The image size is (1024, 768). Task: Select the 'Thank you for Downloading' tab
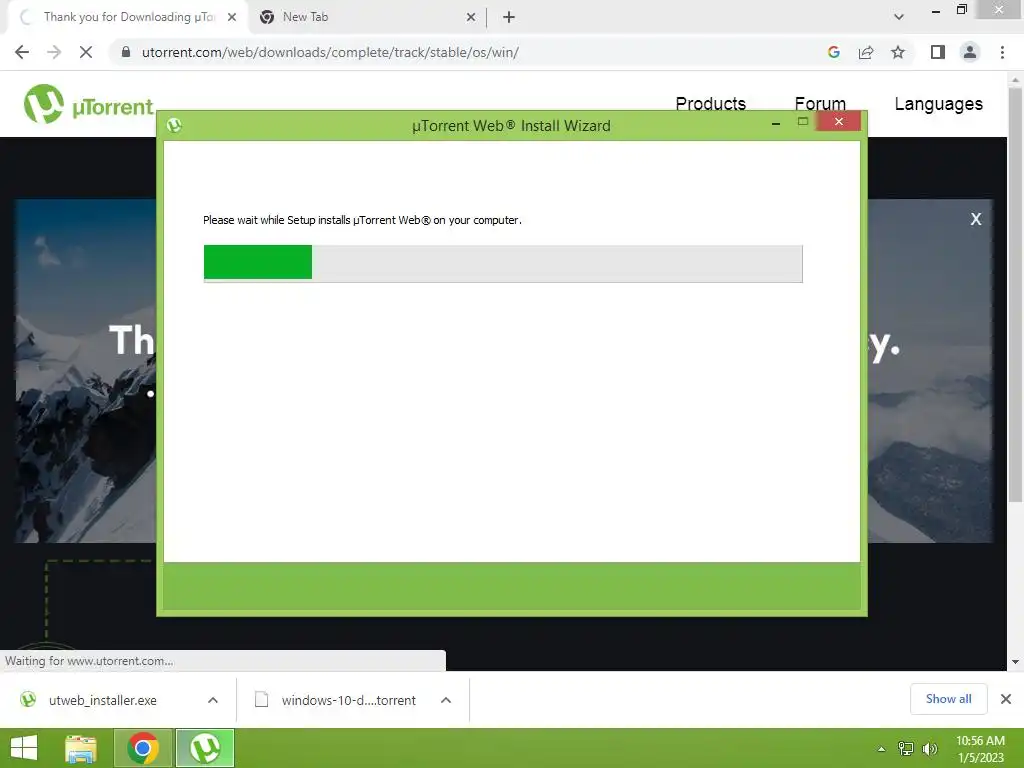(x=127, y=17)
